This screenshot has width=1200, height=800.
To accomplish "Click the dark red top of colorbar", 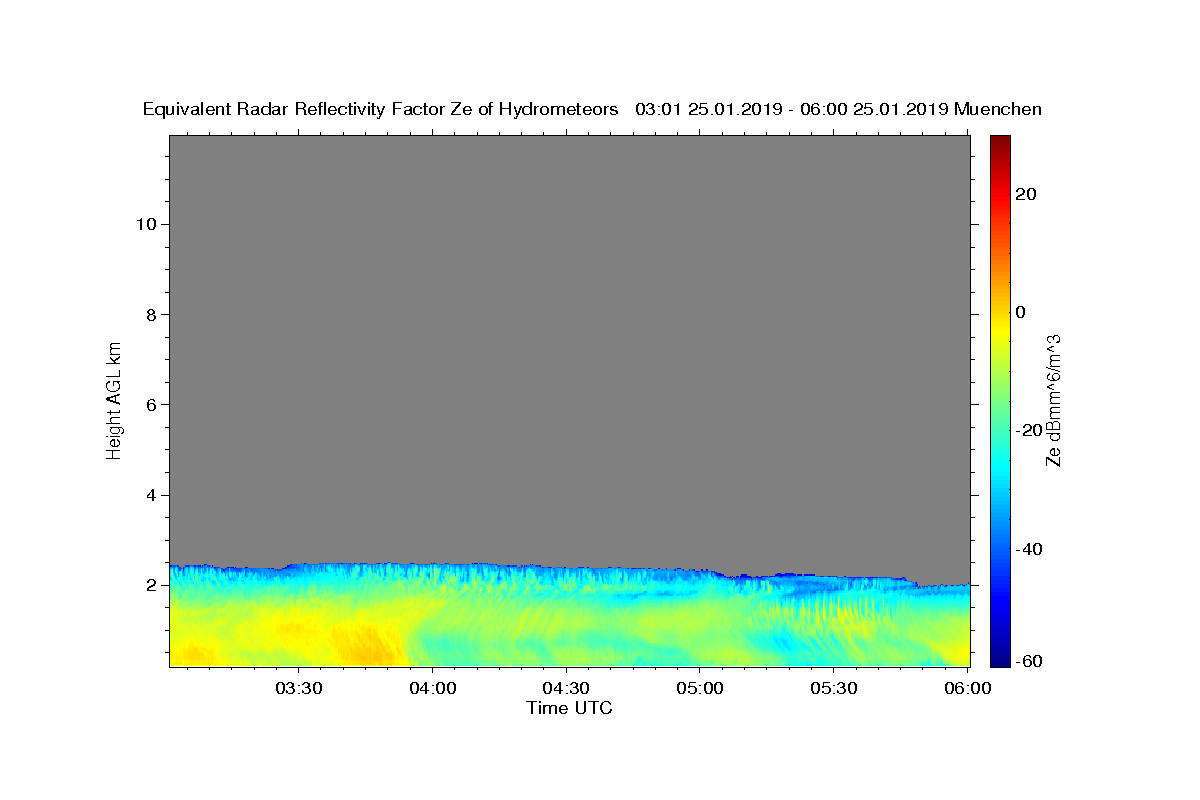I will click(1001, 145).
